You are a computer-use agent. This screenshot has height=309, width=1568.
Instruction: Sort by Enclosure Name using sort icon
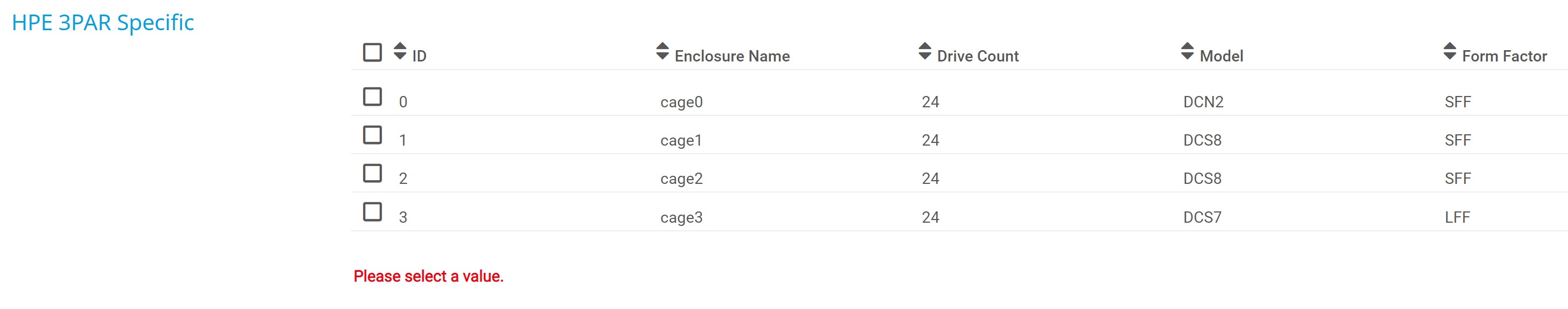click(662, 51)
